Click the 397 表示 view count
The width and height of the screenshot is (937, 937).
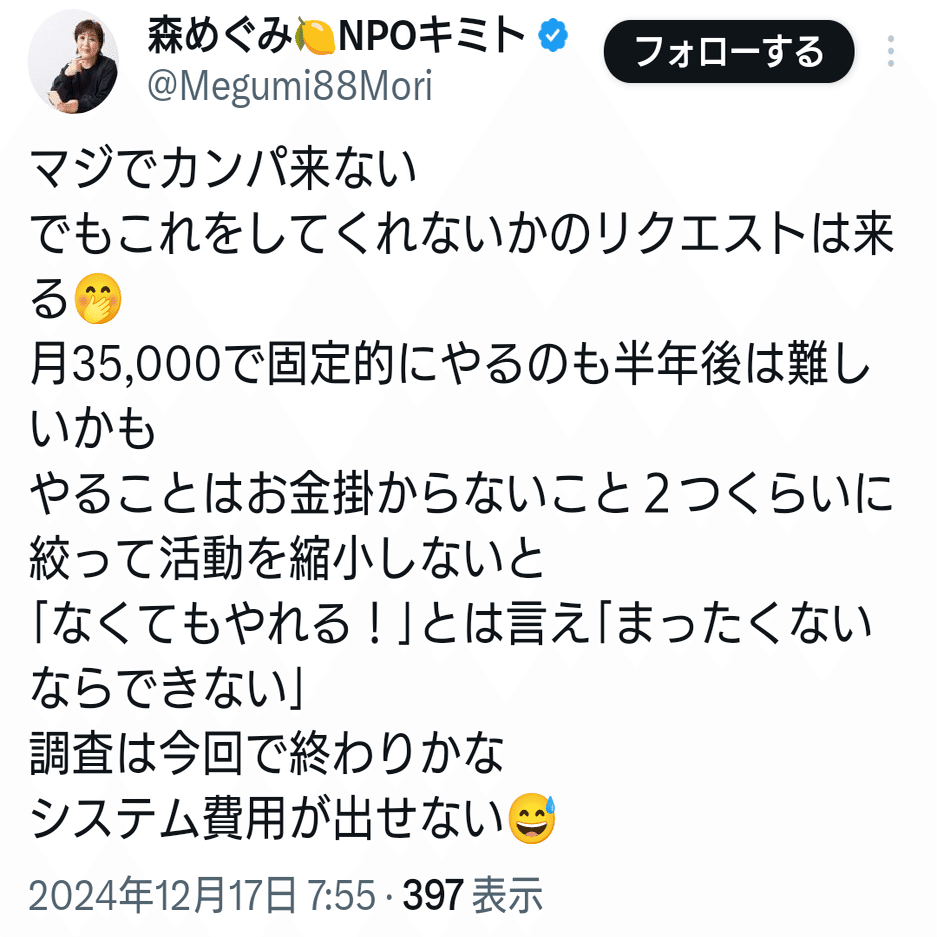tap(473, 895)
